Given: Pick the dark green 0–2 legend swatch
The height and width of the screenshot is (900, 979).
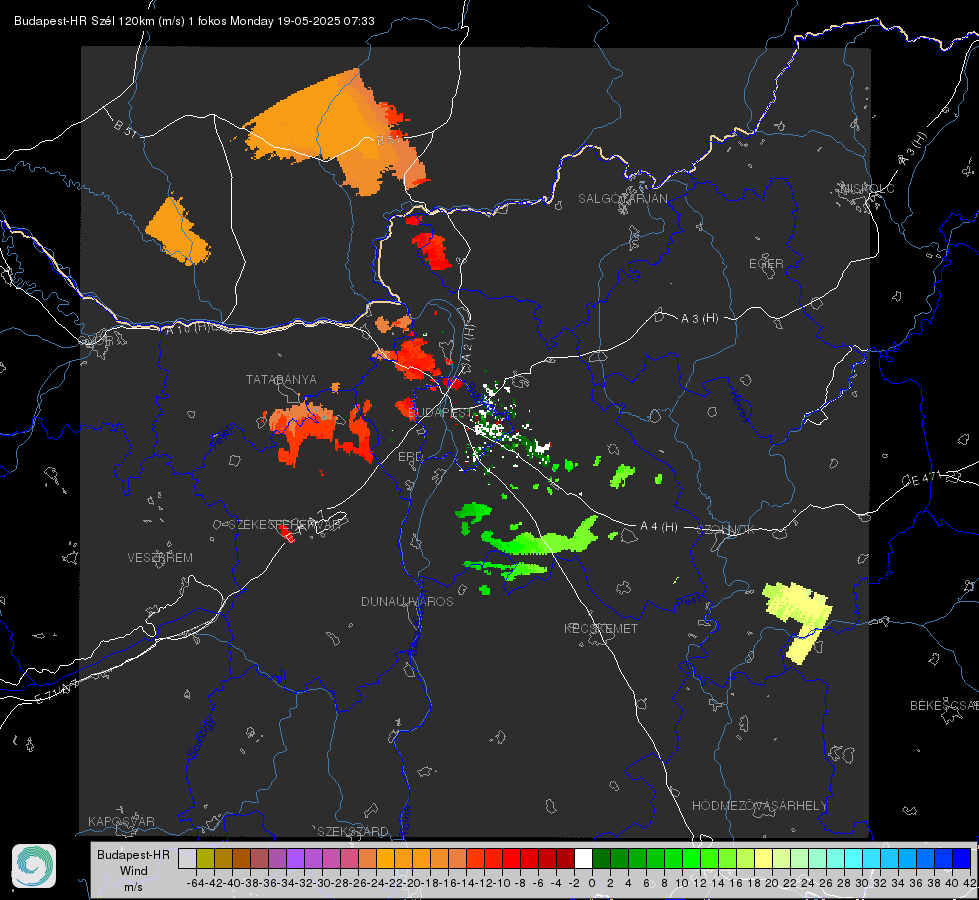Looking at the screenshot, I should pyautogui.click(x=601, y=858).
